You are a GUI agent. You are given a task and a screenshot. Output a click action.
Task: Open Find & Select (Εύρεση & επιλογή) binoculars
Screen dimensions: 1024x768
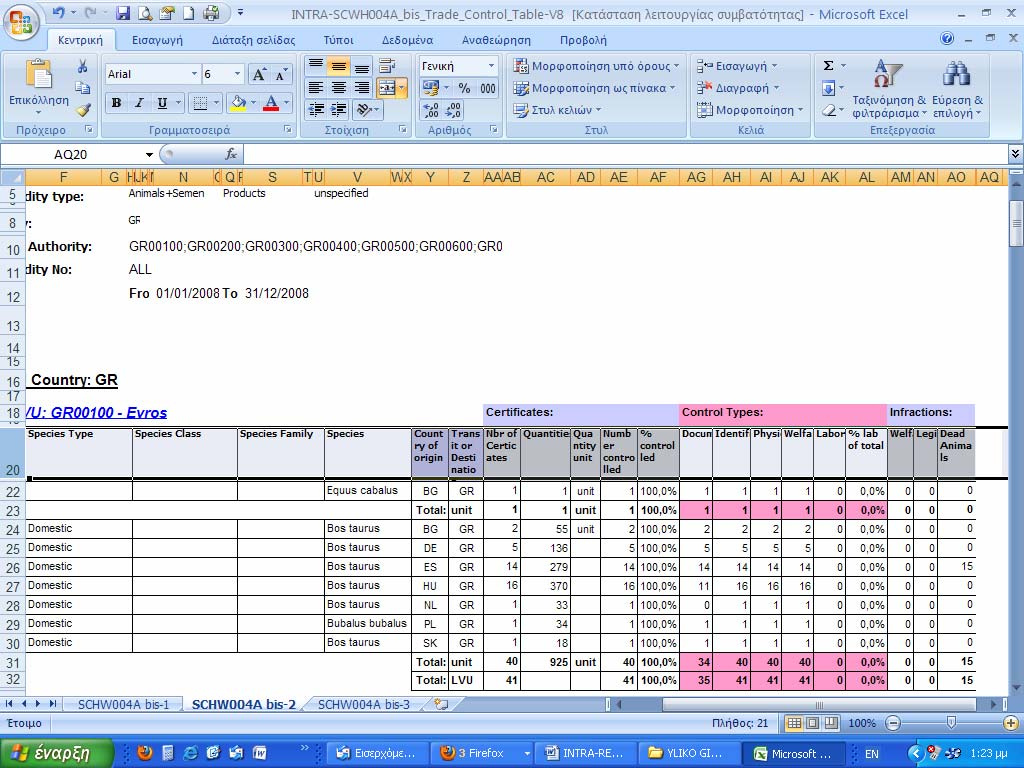tap(957, 88)
